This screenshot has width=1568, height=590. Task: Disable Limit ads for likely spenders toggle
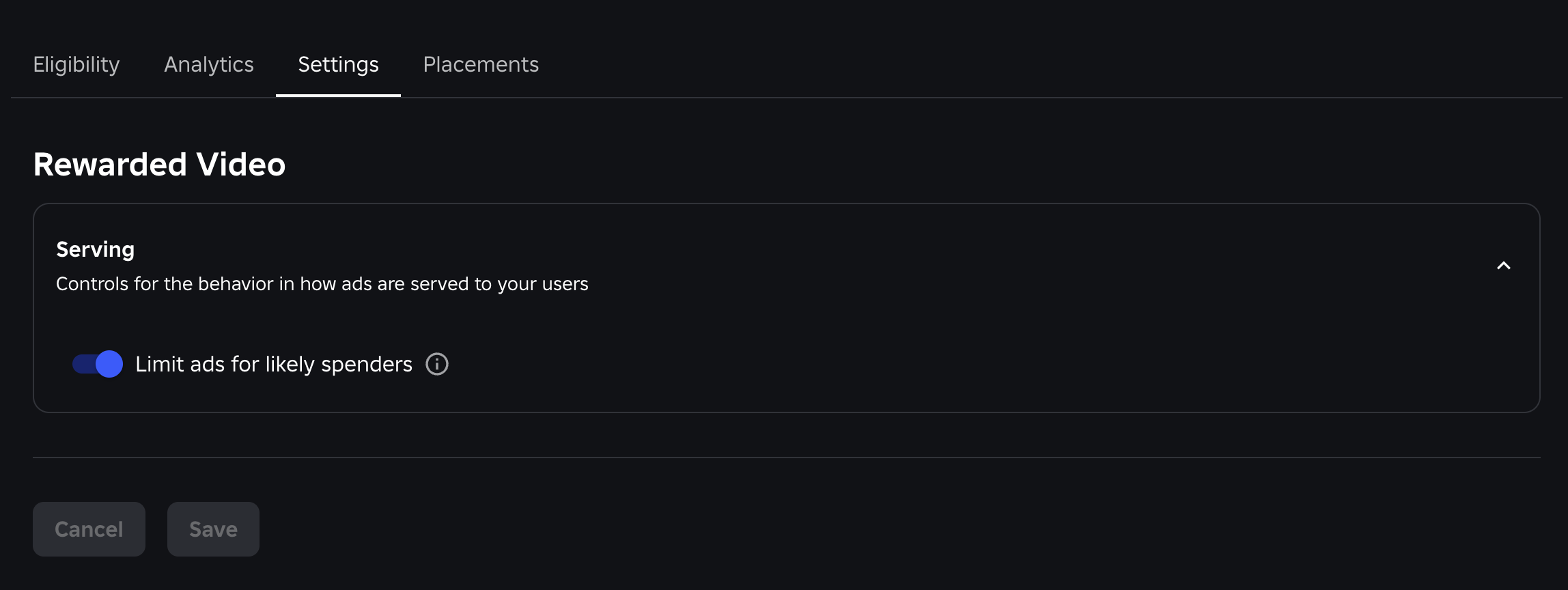pos(98,364)
